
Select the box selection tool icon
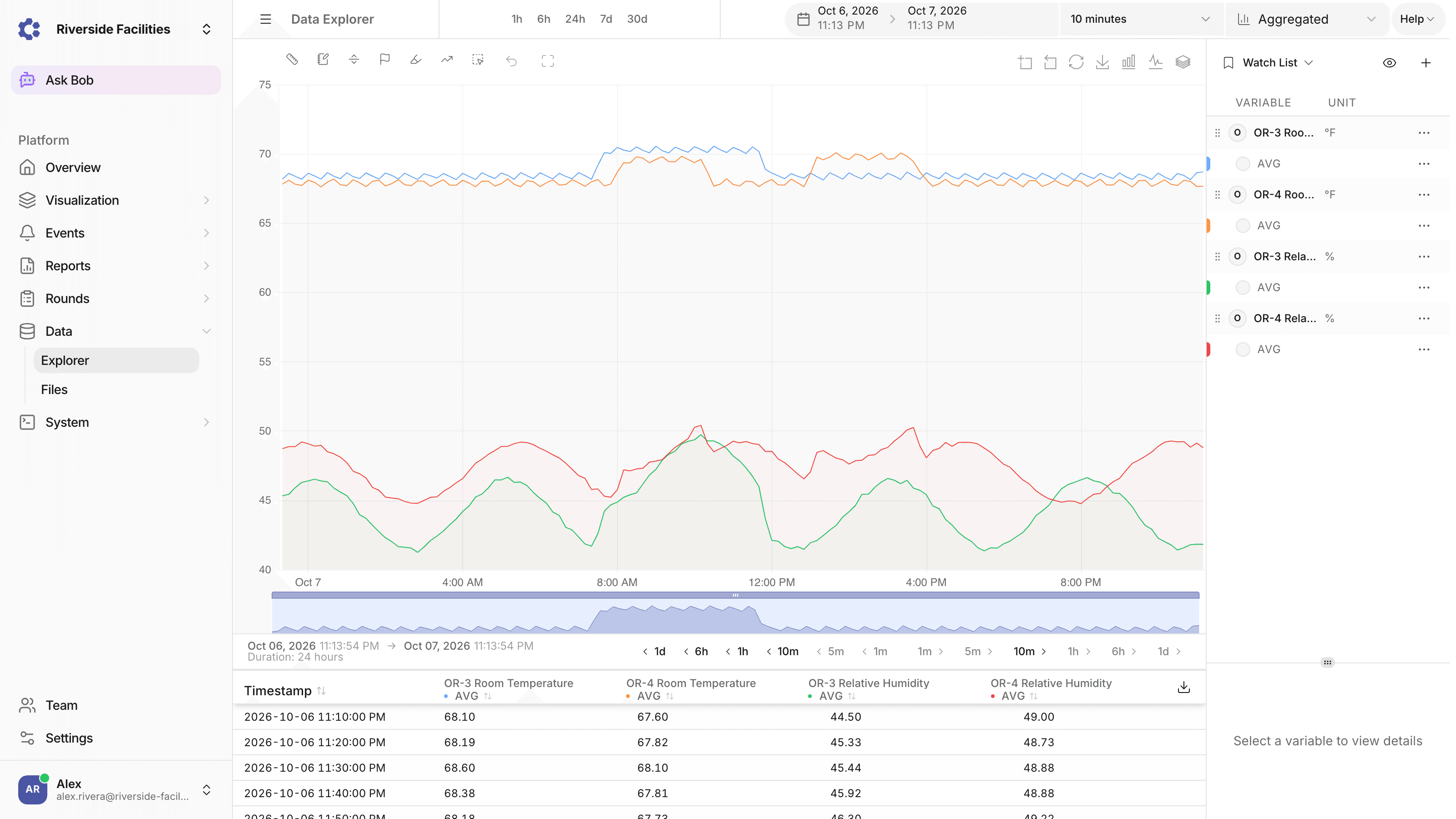(478, 59)
